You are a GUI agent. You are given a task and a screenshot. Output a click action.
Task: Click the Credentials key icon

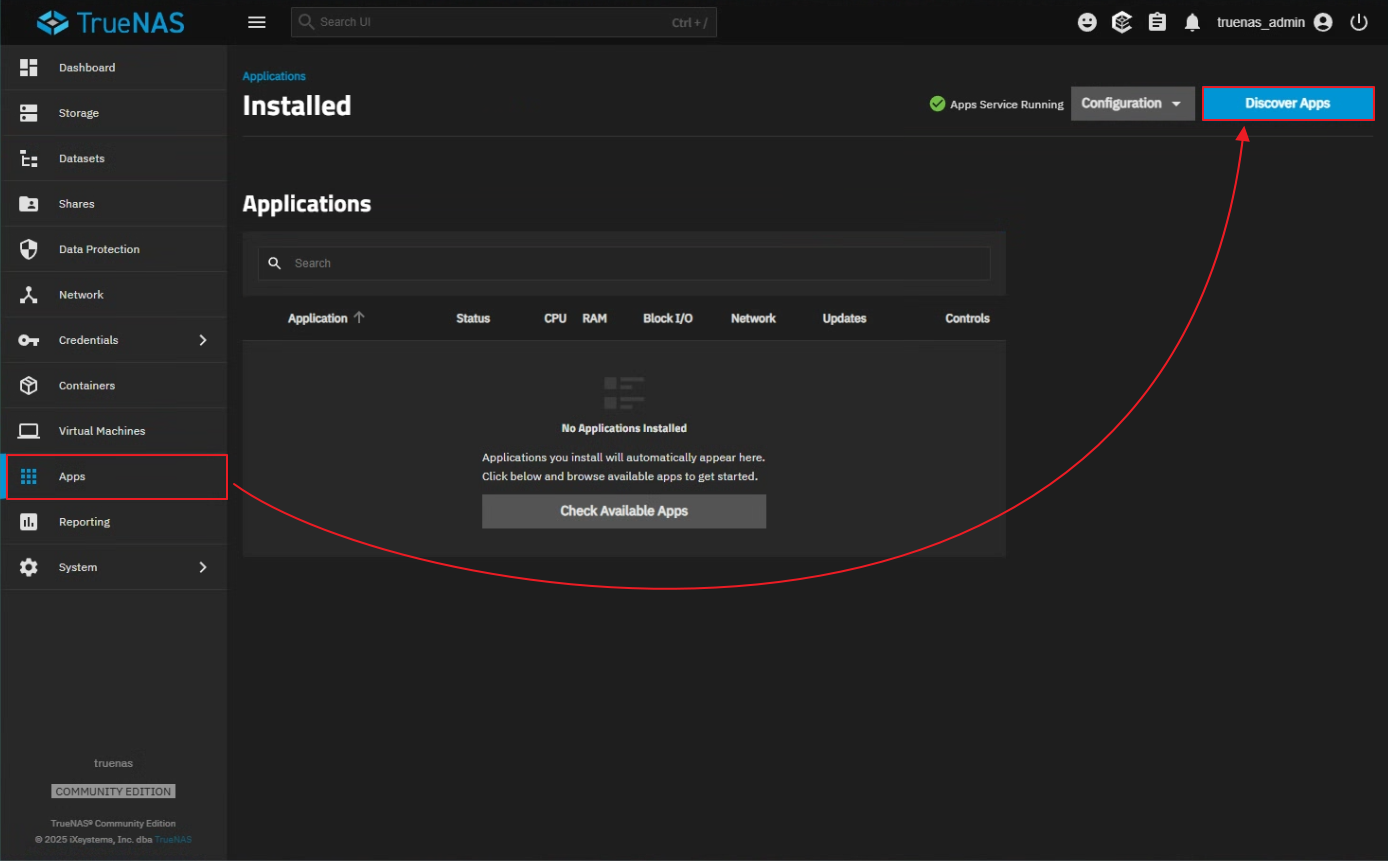click(29, 340)
